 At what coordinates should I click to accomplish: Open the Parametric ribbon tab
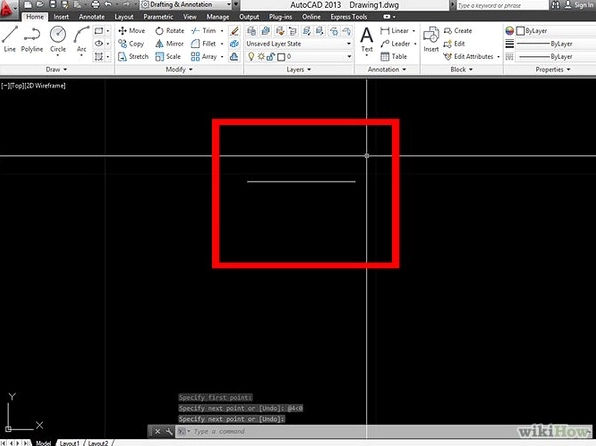point(158,17)
